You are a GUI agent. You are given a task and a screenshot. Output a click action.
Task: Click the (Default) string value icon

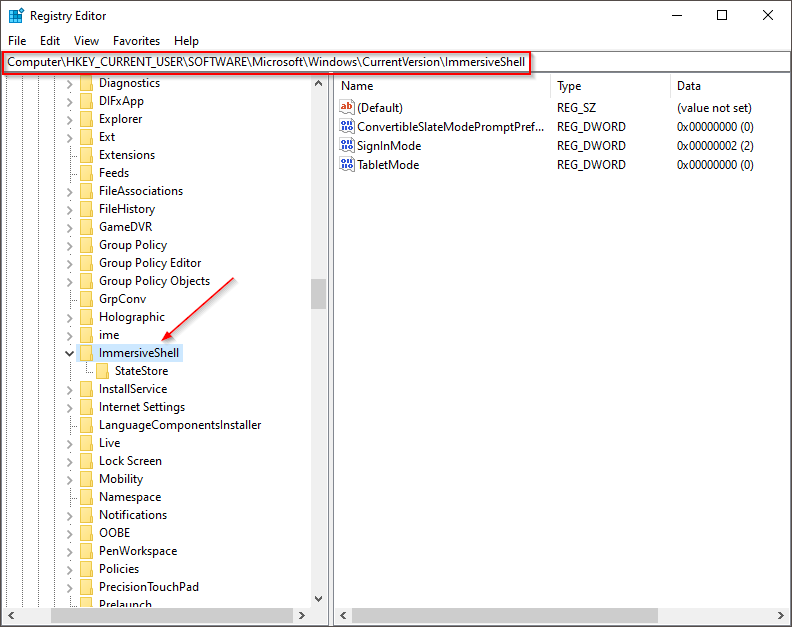346,107
